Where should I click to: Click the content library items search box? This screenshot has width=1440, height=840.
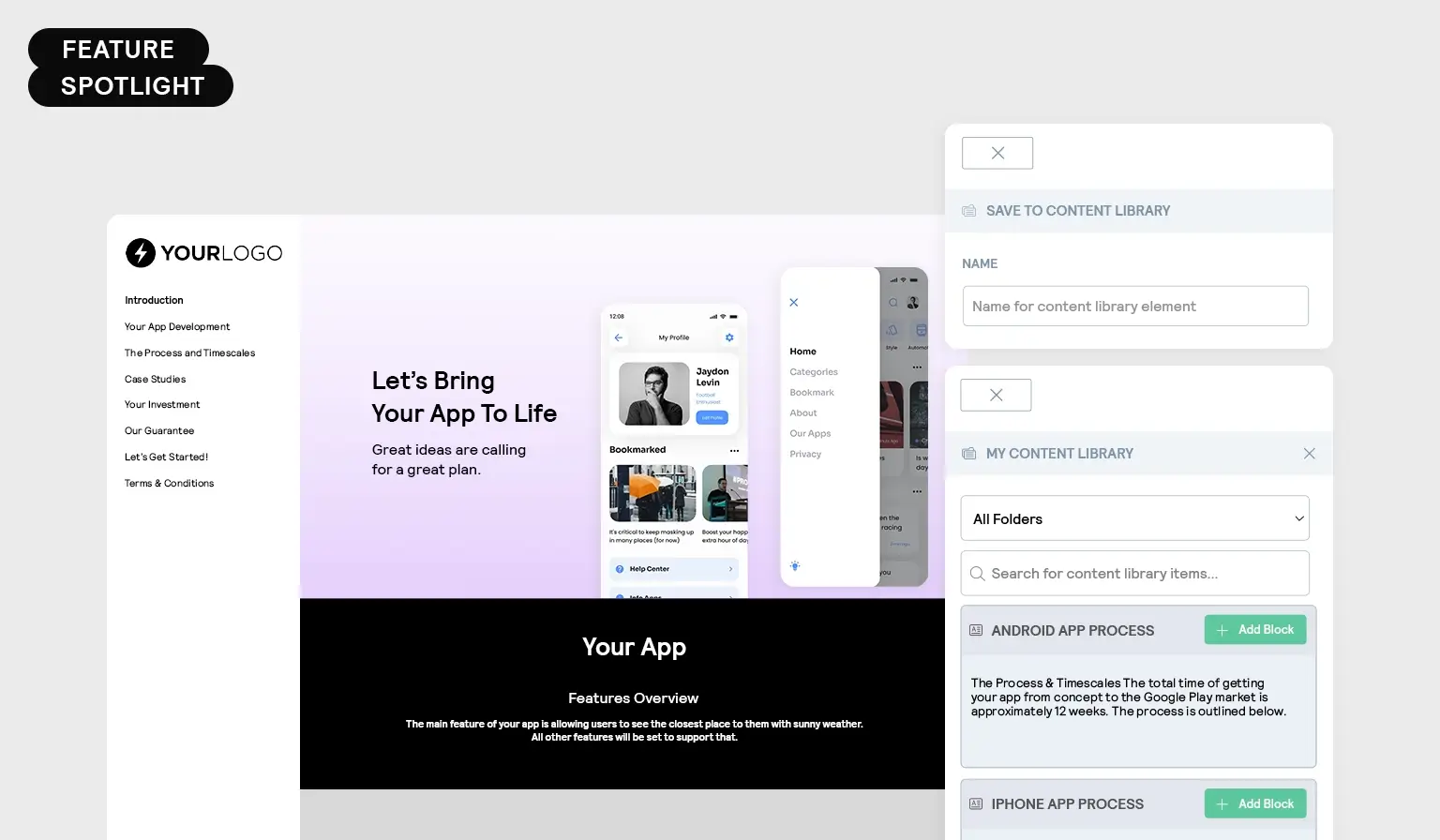1134,573
